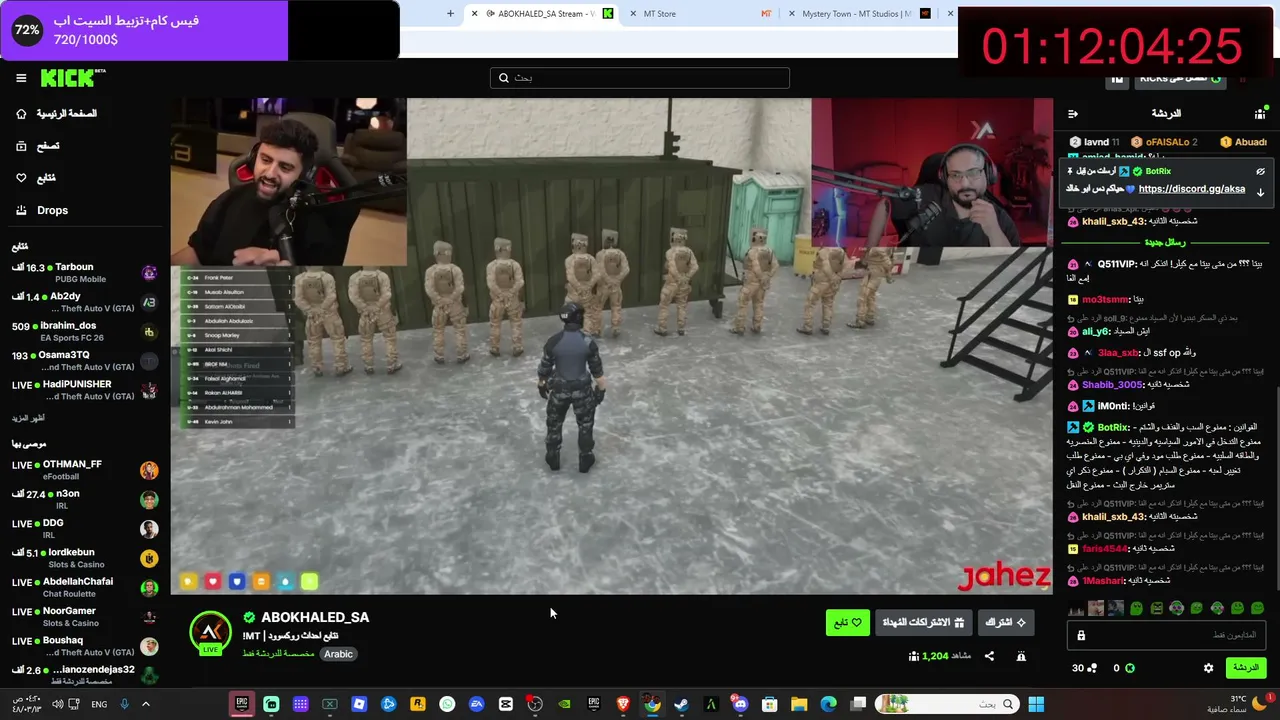Open Brave browser from the taskbar
Image resolution: width=1280 pixels, height=720 pixels.
(x=623, y=704)
